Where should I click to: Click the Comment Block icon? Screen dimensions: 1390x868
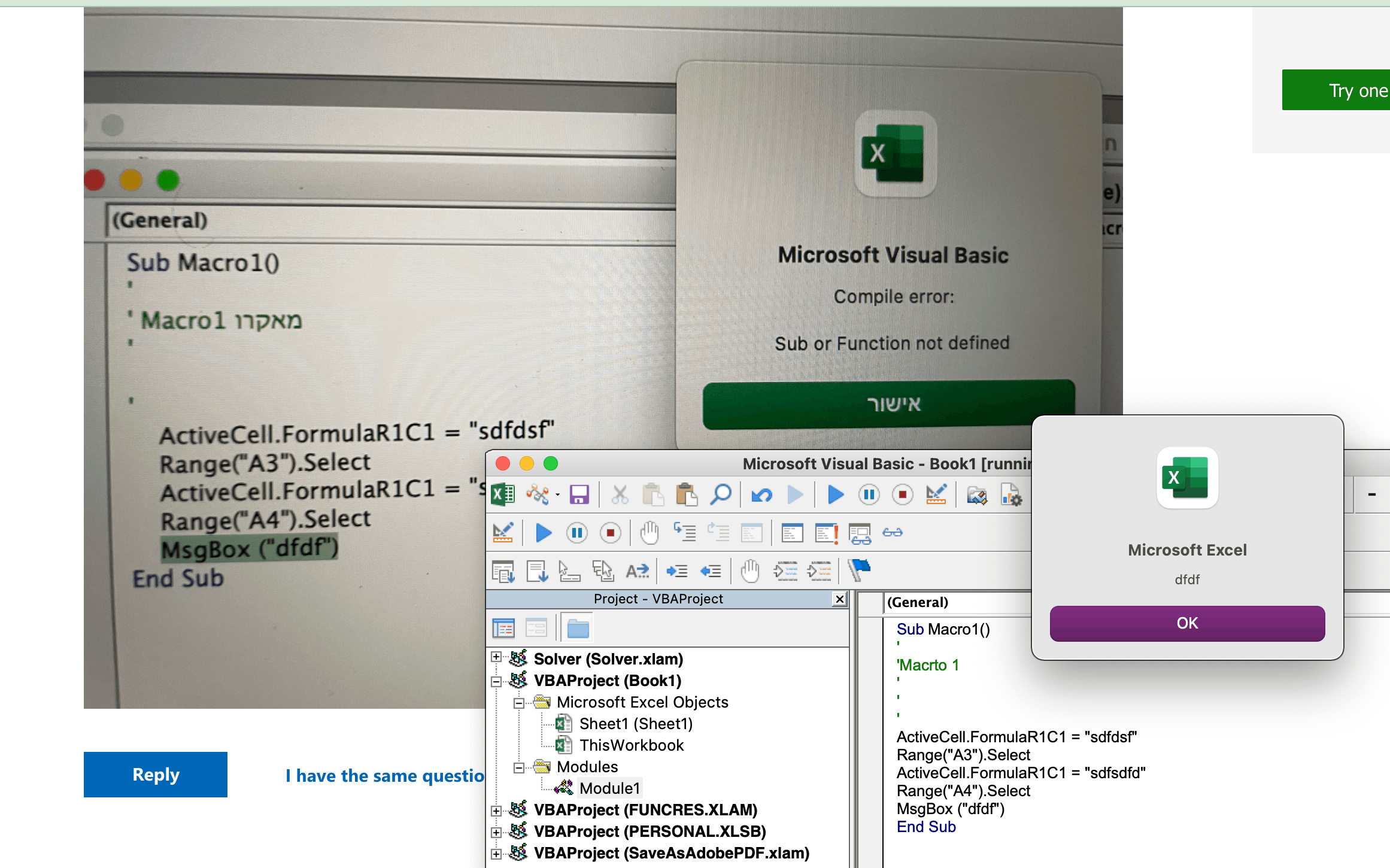pyautogui.click(x=785, y=571)
